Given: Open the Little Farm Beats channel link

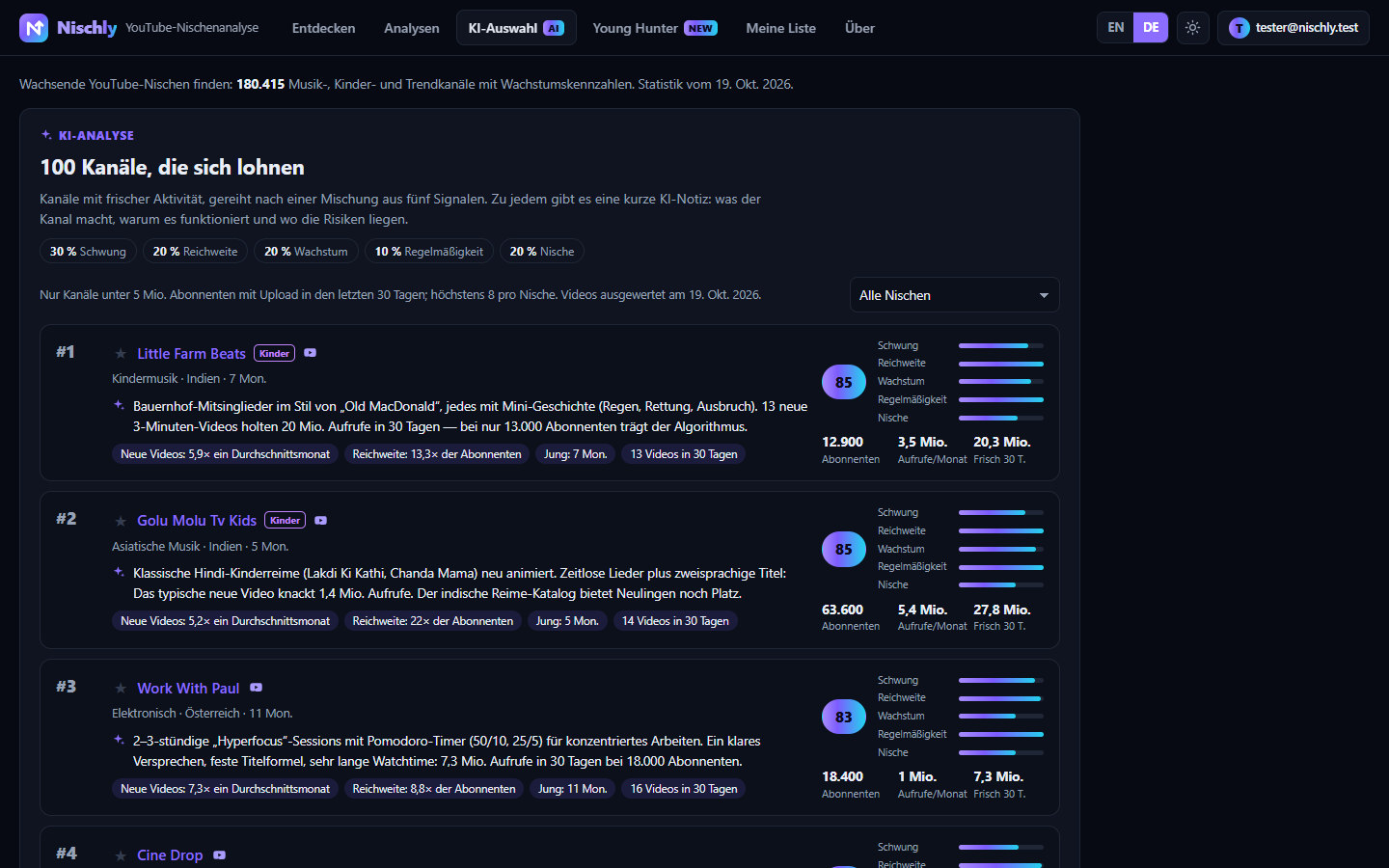Looking at the screenshot, I should click(191, 354).
